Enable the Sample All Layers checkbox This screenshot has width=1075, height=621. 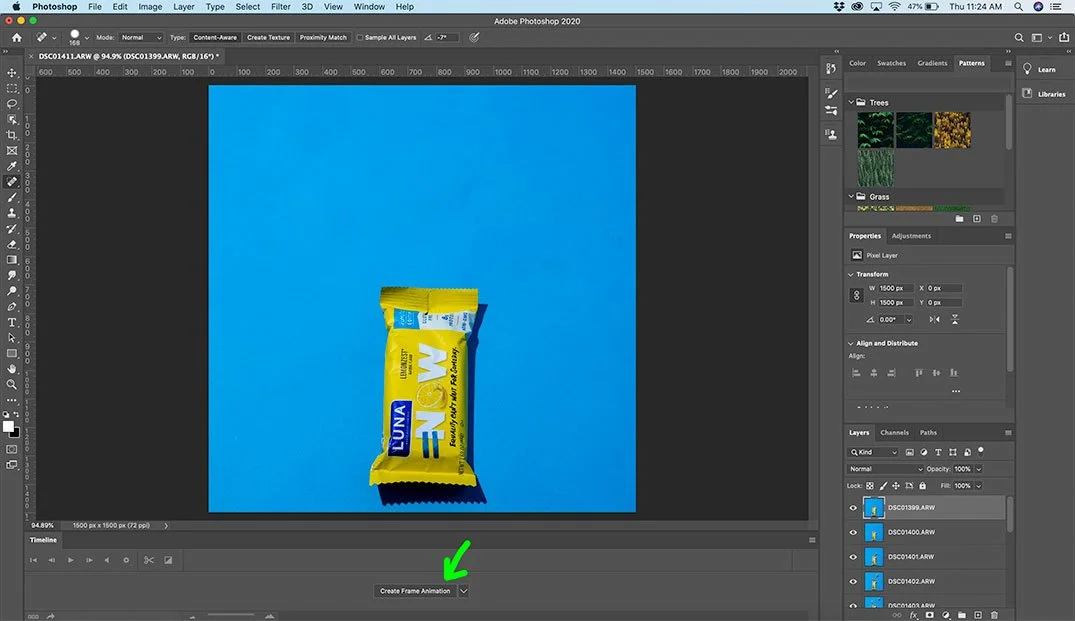coord(360,38)
